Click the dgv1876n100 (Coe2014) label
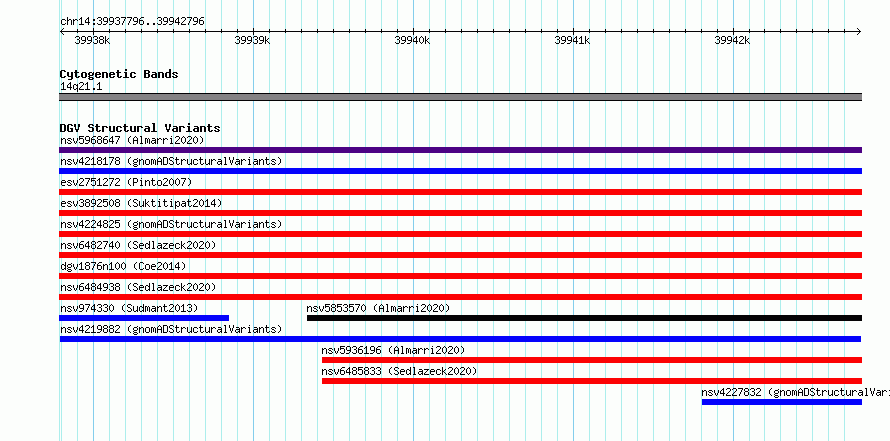This screenshot has width=890, height=441. click(x=123, y=266)
